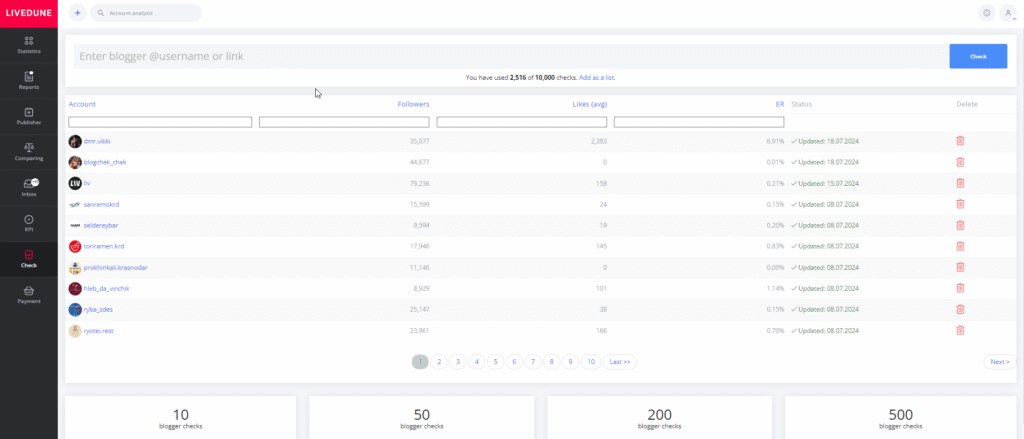Open the sanremokrd account link
Viewport: 1024px width, 439px height.
click(x=103, y=204)
